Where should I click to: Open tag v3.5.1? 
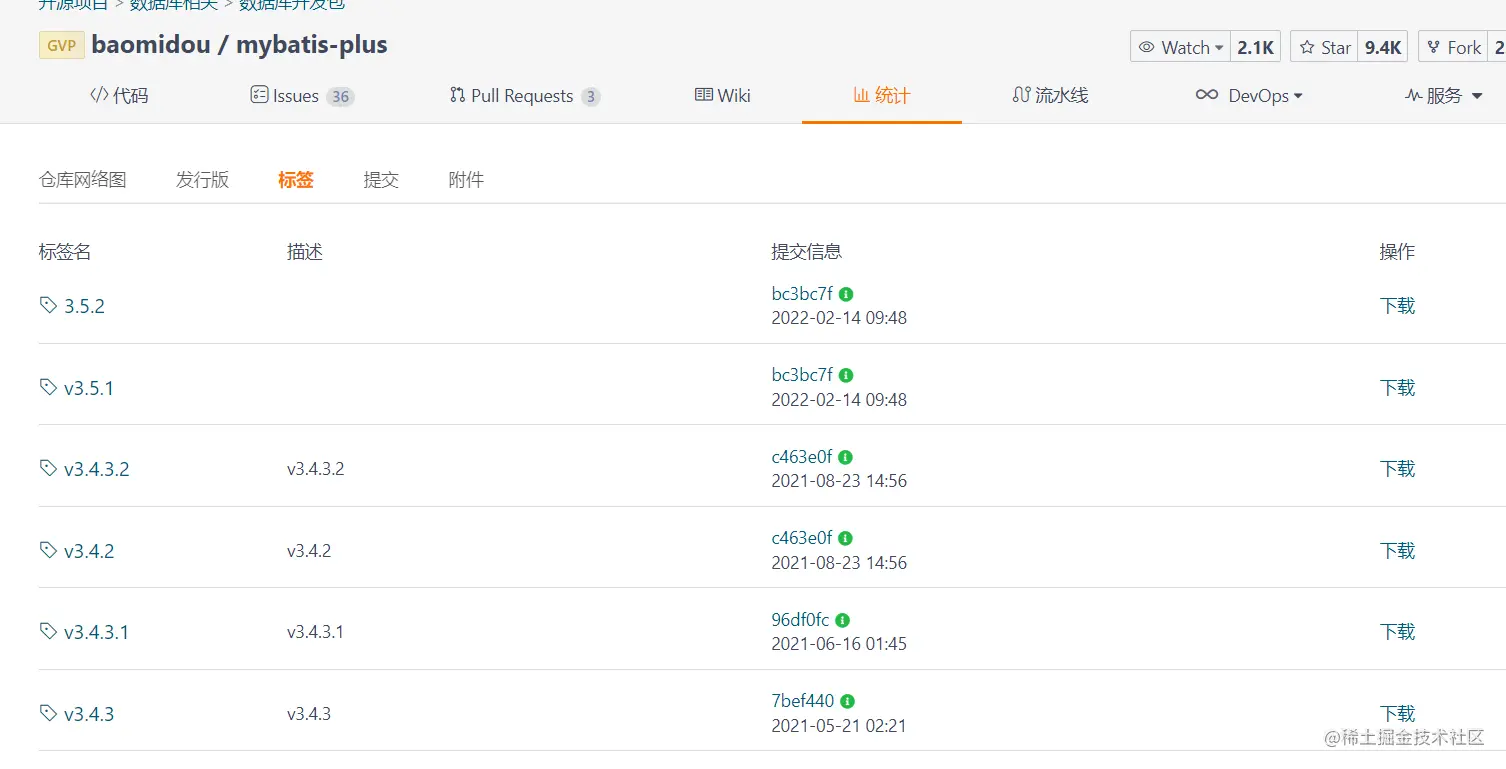click(89, 388)
